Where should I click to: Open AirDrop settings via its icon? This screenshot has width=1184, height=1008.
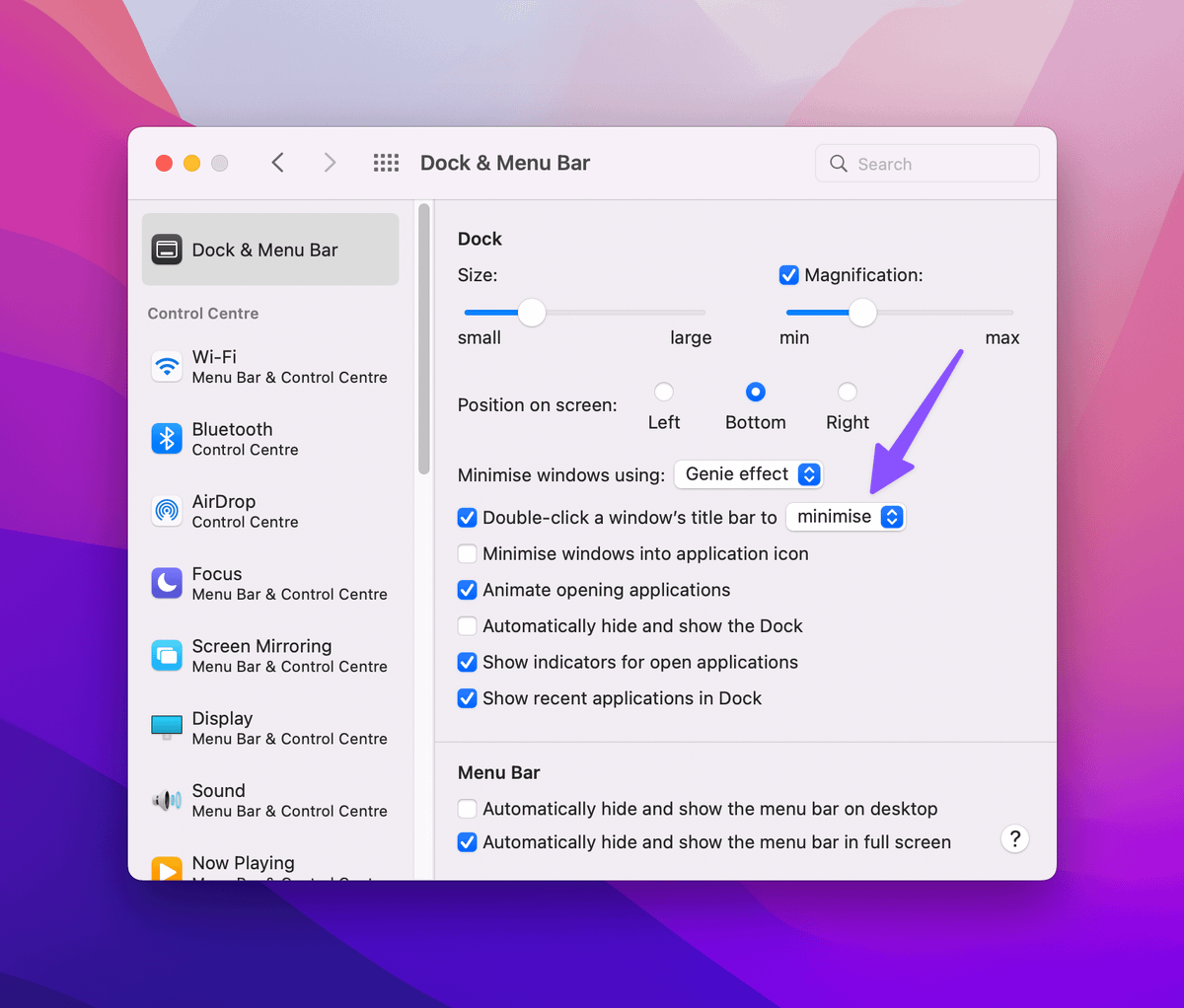[167, 511]
